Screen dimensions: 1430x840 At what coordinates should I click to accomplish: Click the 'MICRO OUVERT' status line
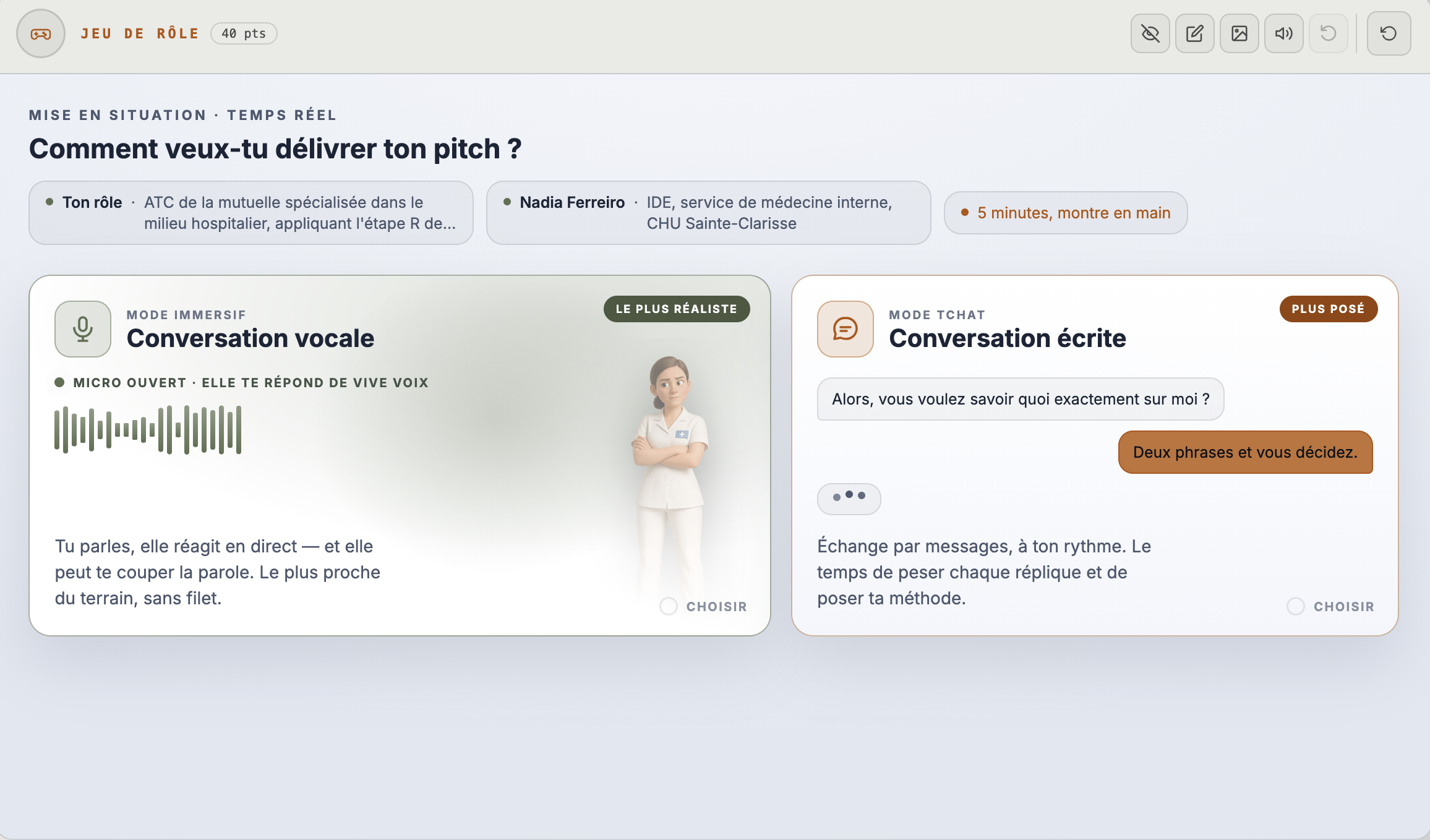[x=241, y=383]
